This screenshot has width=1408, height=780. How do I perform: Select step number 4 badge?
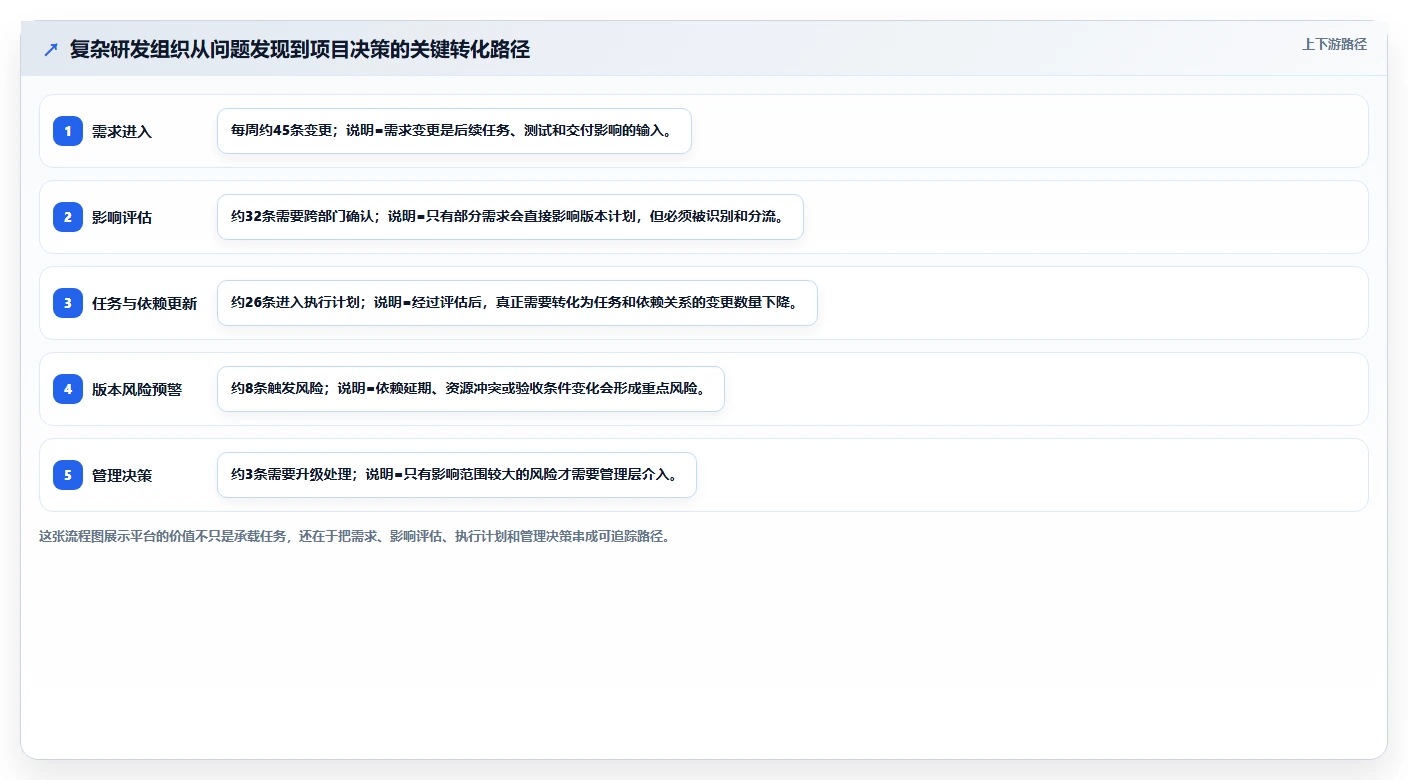point(68,389)
